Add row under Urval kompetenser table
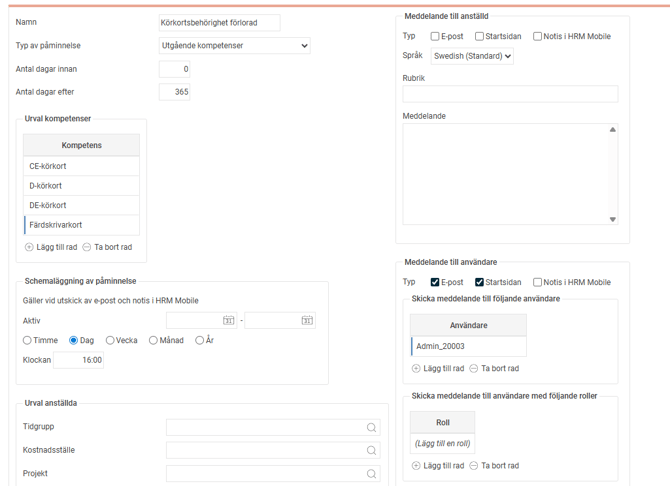 click(x=51, y=247)
